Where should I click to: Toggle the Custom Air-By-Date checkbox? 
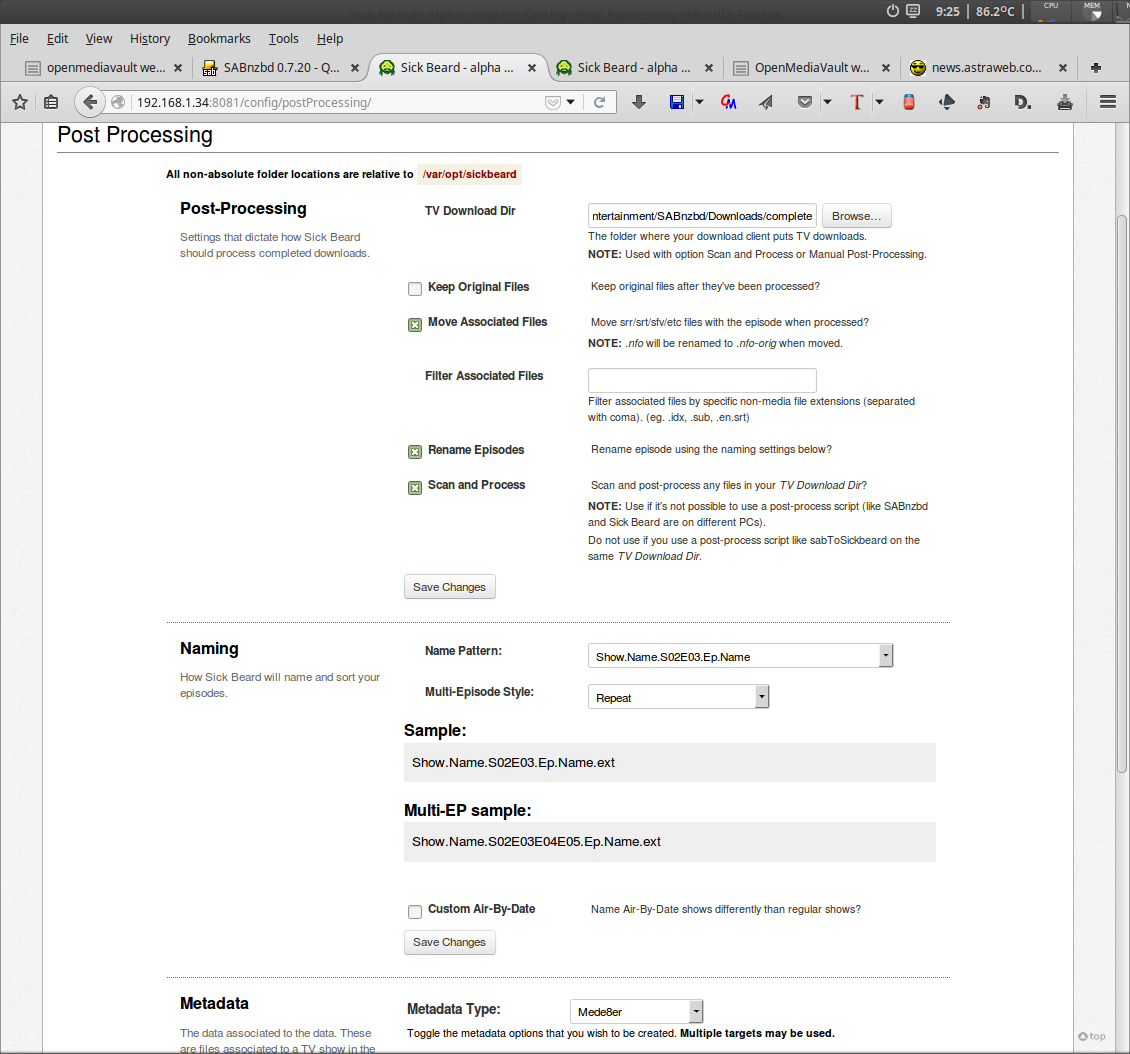[415, 911]
